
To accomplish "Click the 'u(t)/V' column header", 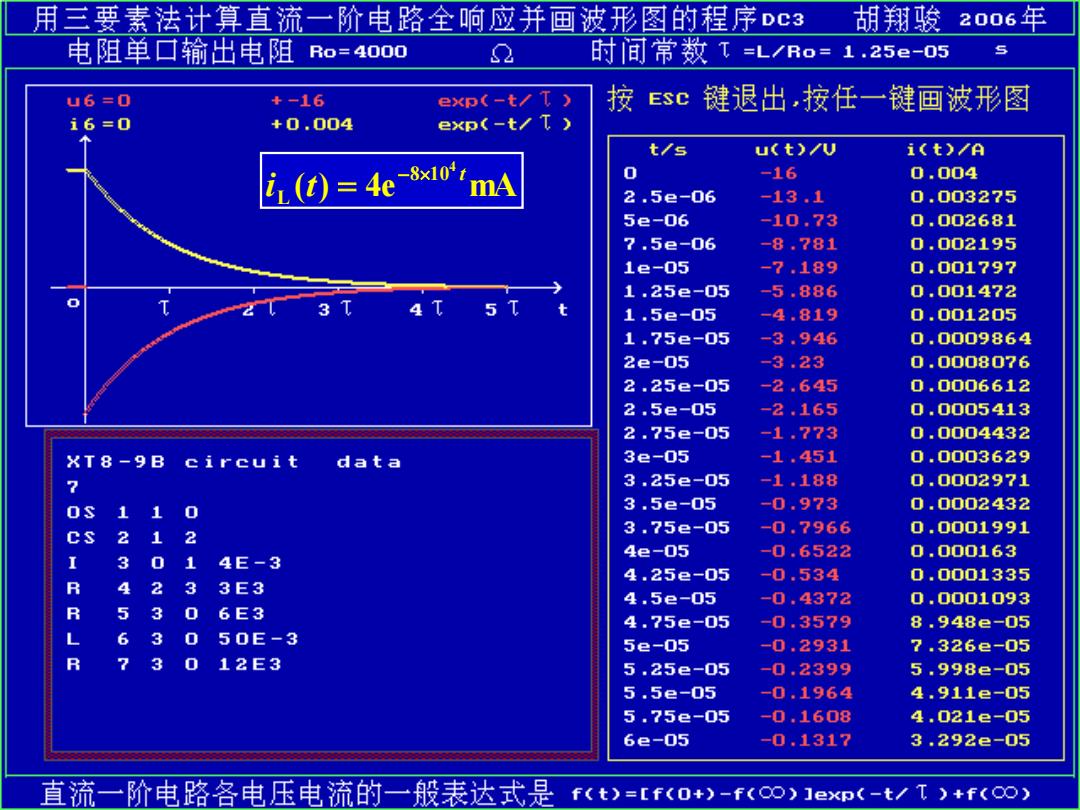I will click(796, 149).
